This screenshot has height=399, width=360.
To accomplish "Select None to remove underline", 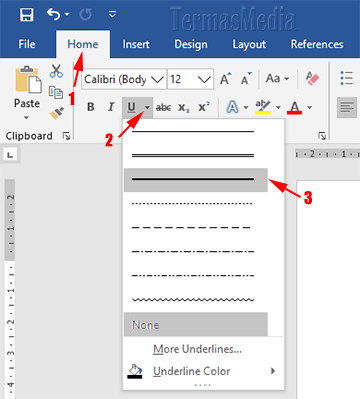I will tap(196, 324).
